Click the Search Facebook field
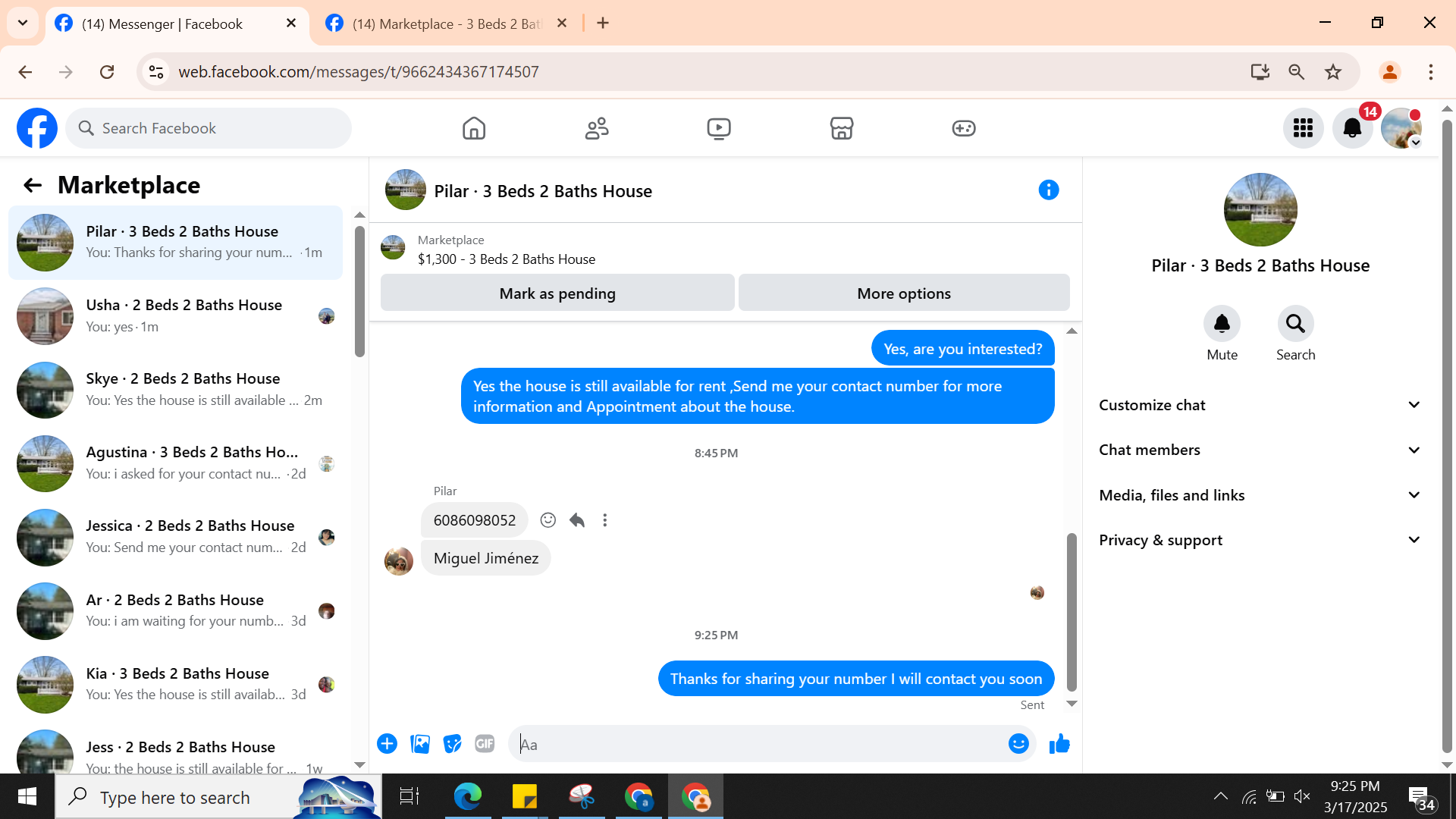Viewport: 1456px width, 819px height. click(209, 128)
